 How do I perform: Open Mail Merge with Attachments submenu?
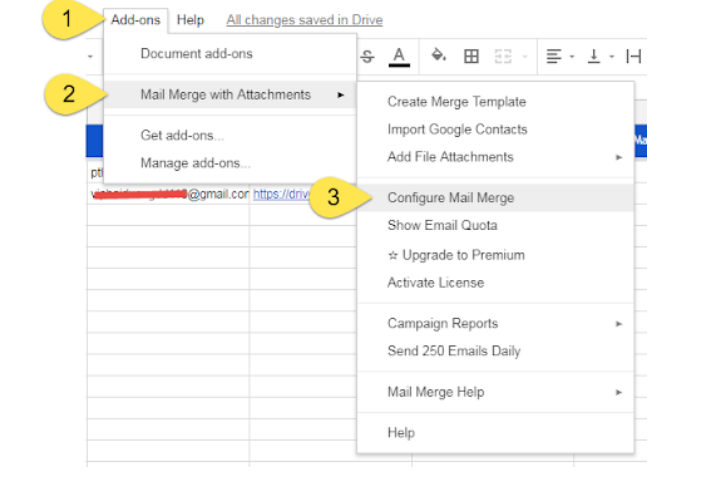pyautogui.click(x=230, y=95)
